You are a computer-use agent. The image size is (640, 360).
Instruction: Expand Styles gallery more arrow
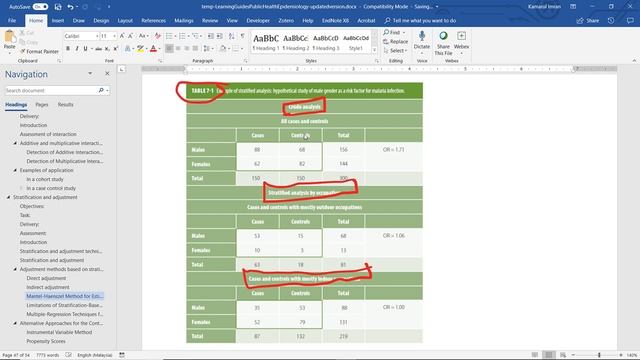374,50
